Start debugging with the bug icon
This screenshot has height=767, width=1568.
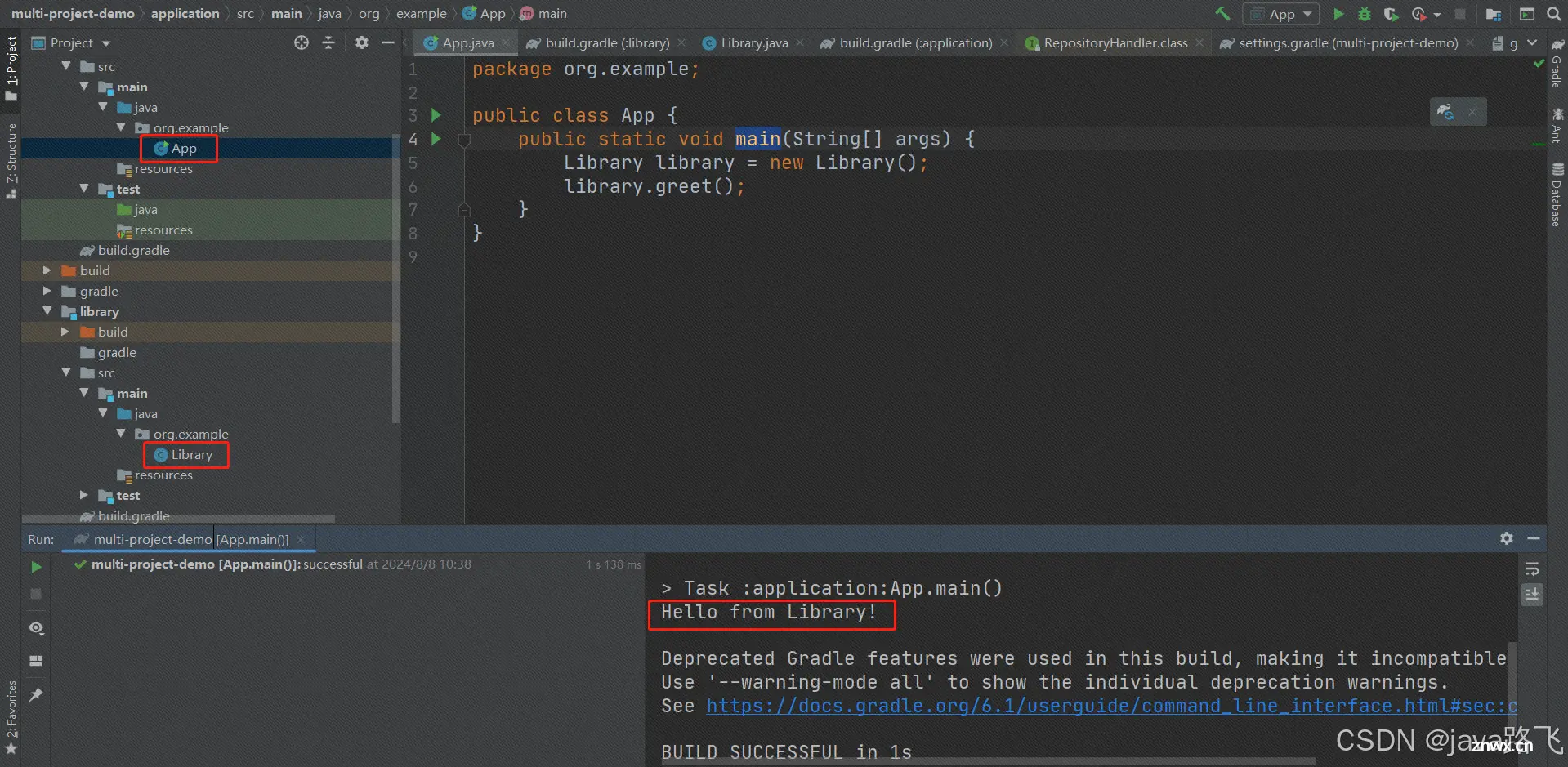pyautogui.click(x=1365, y=14)
